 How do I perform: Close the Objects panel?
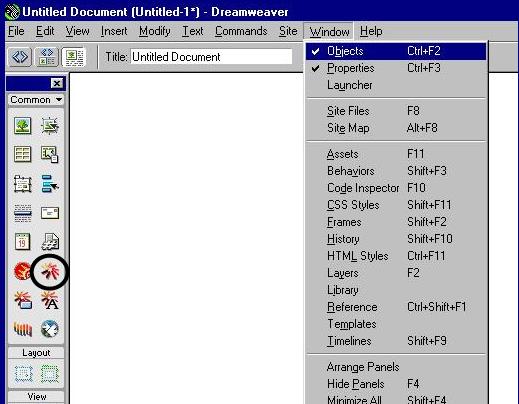coord(57,83)
